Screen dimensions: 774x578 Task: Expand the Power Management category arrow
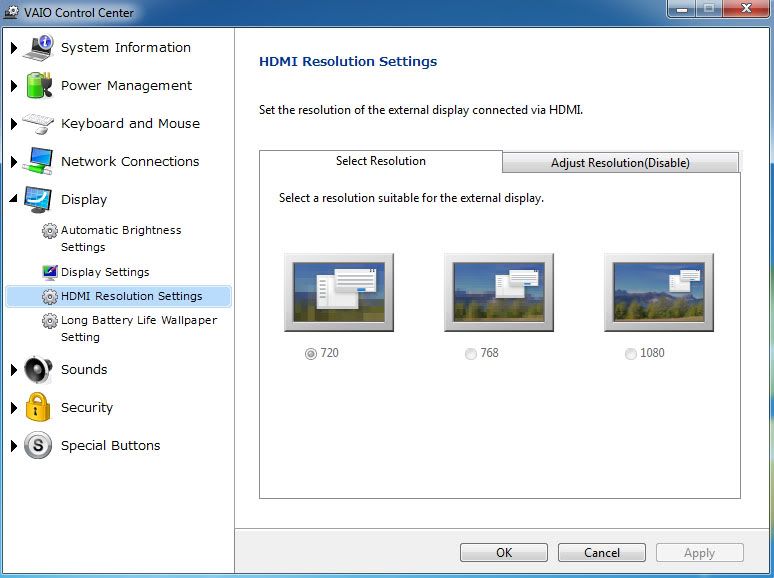(x=14, y=86)
